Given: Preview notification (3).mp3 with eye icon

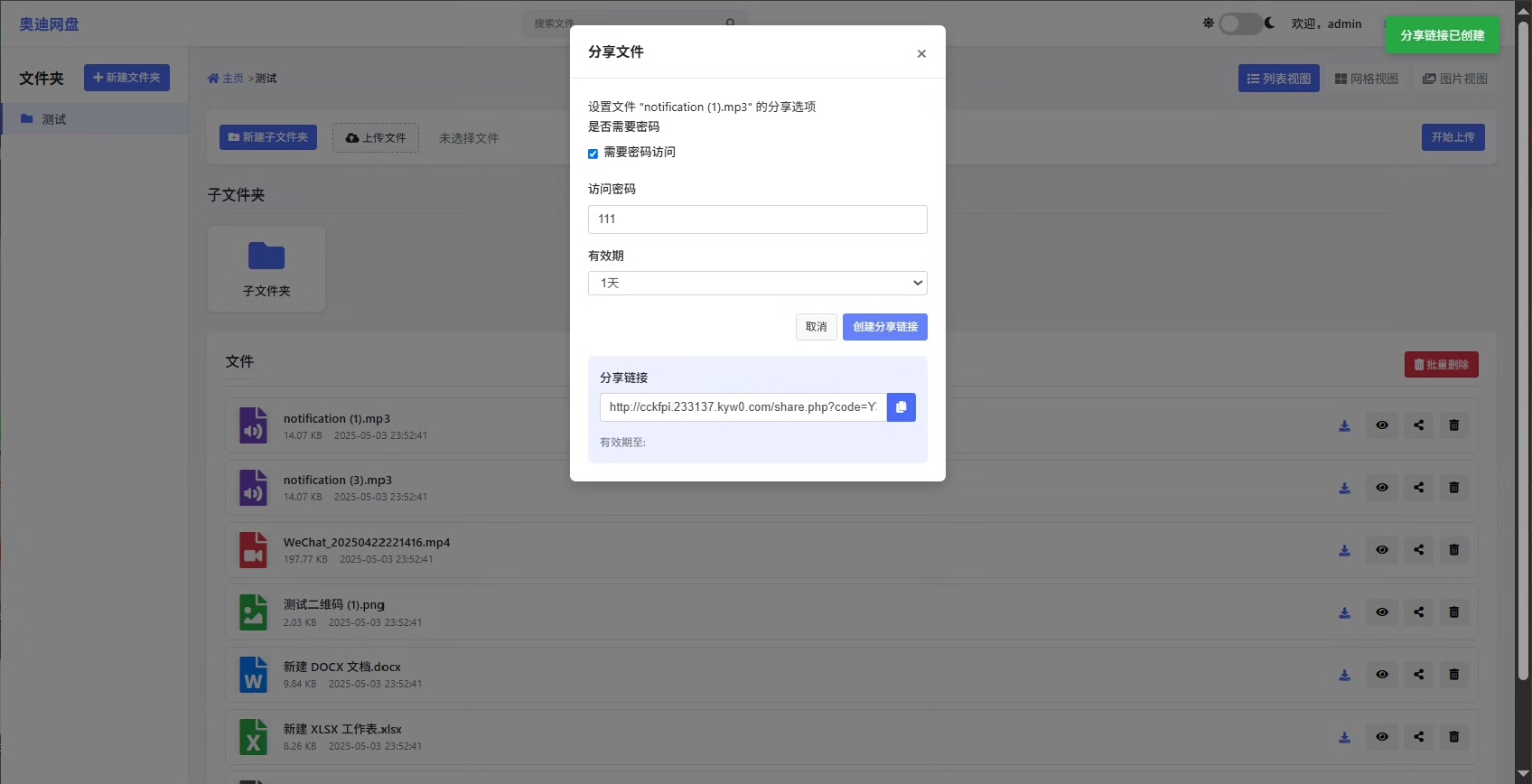Looking at the screenshot, I should pyautogui.click(x=1382, y=488).
